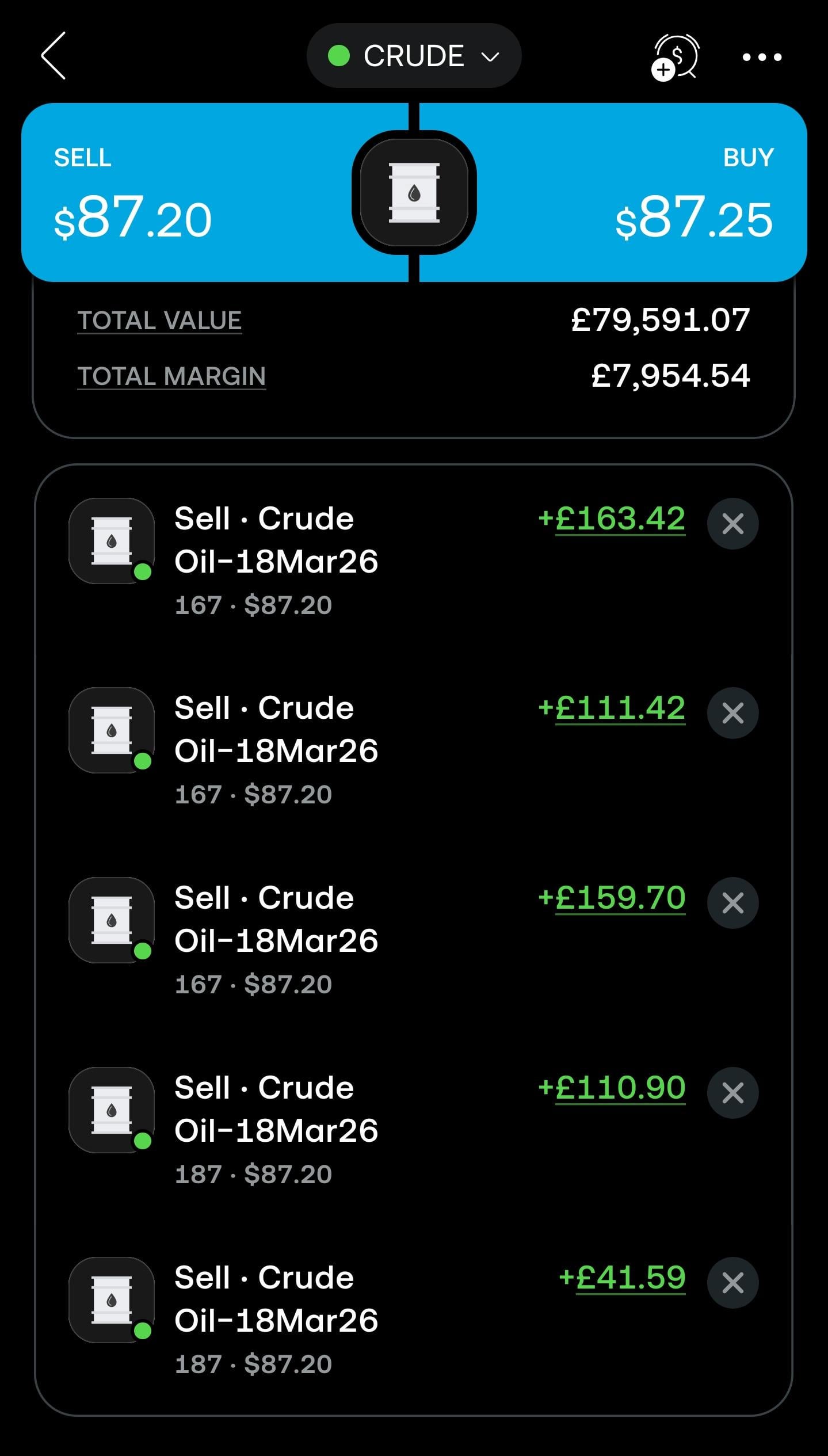Open the CRUDE instrument dropdown
This screenshot has height=1456, width=828.
tap(414, 56)
